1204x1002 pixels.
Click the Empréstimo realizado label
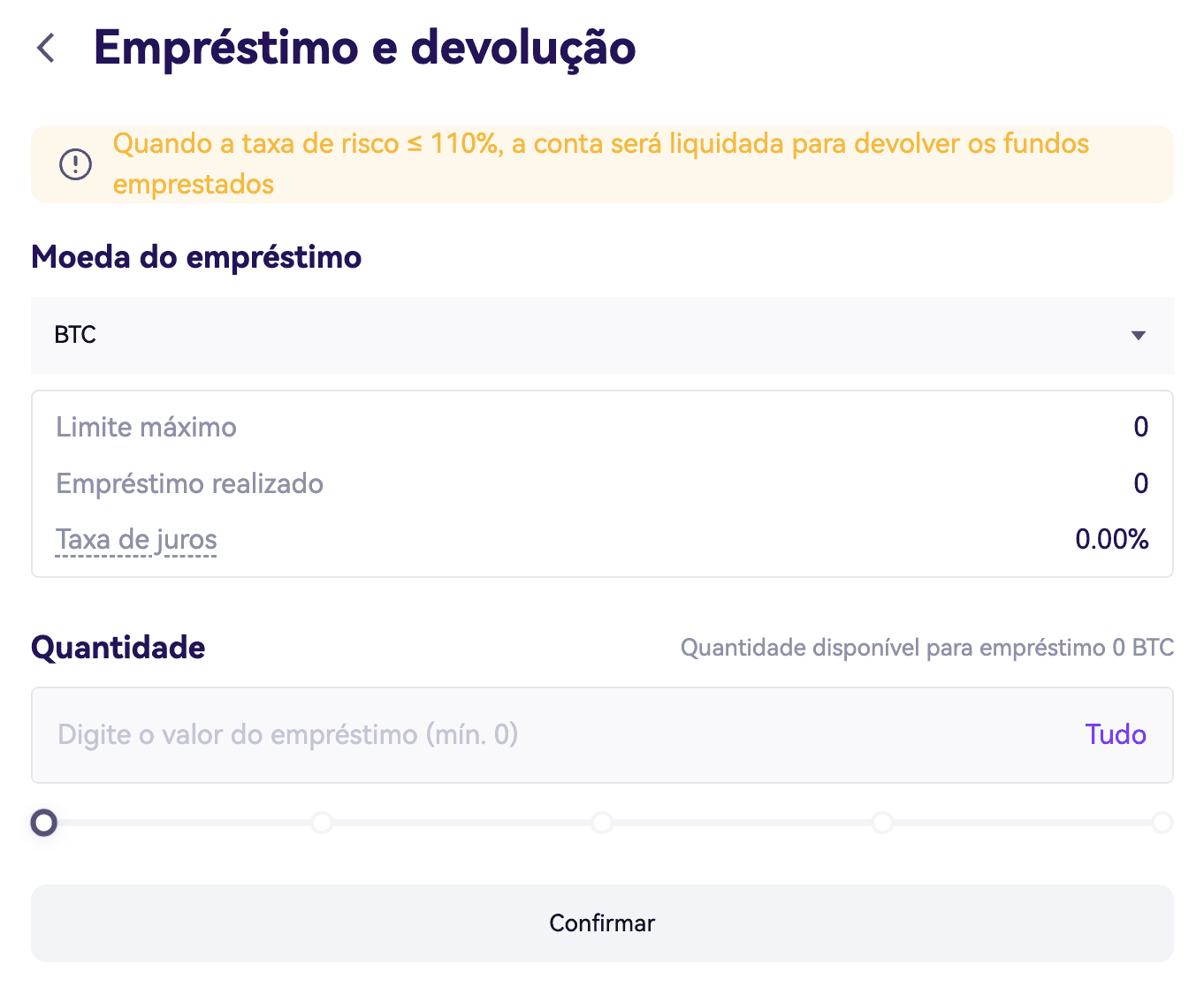(x=189, y=484)
